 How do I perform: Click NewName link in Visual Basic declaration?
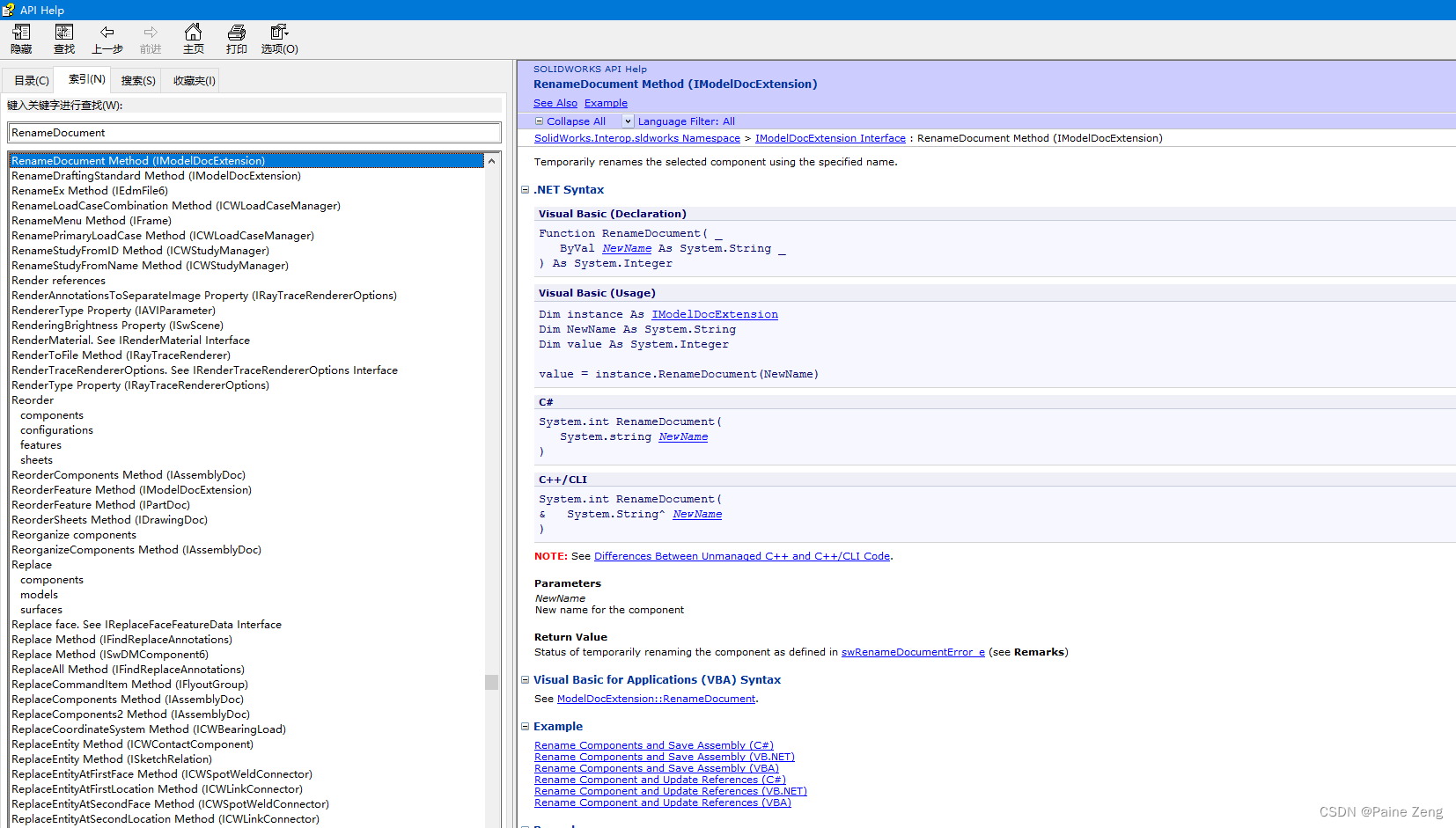pyautogui.click(x=627, y=248)
